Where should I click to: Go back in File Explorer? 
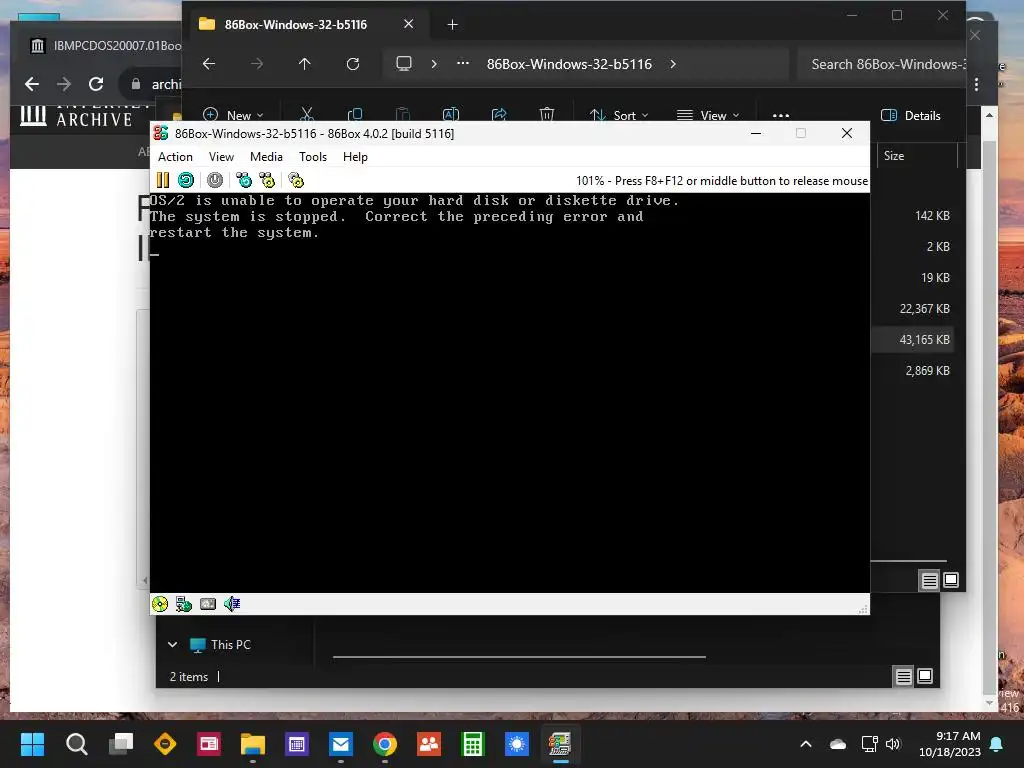[x=209, y=64]
